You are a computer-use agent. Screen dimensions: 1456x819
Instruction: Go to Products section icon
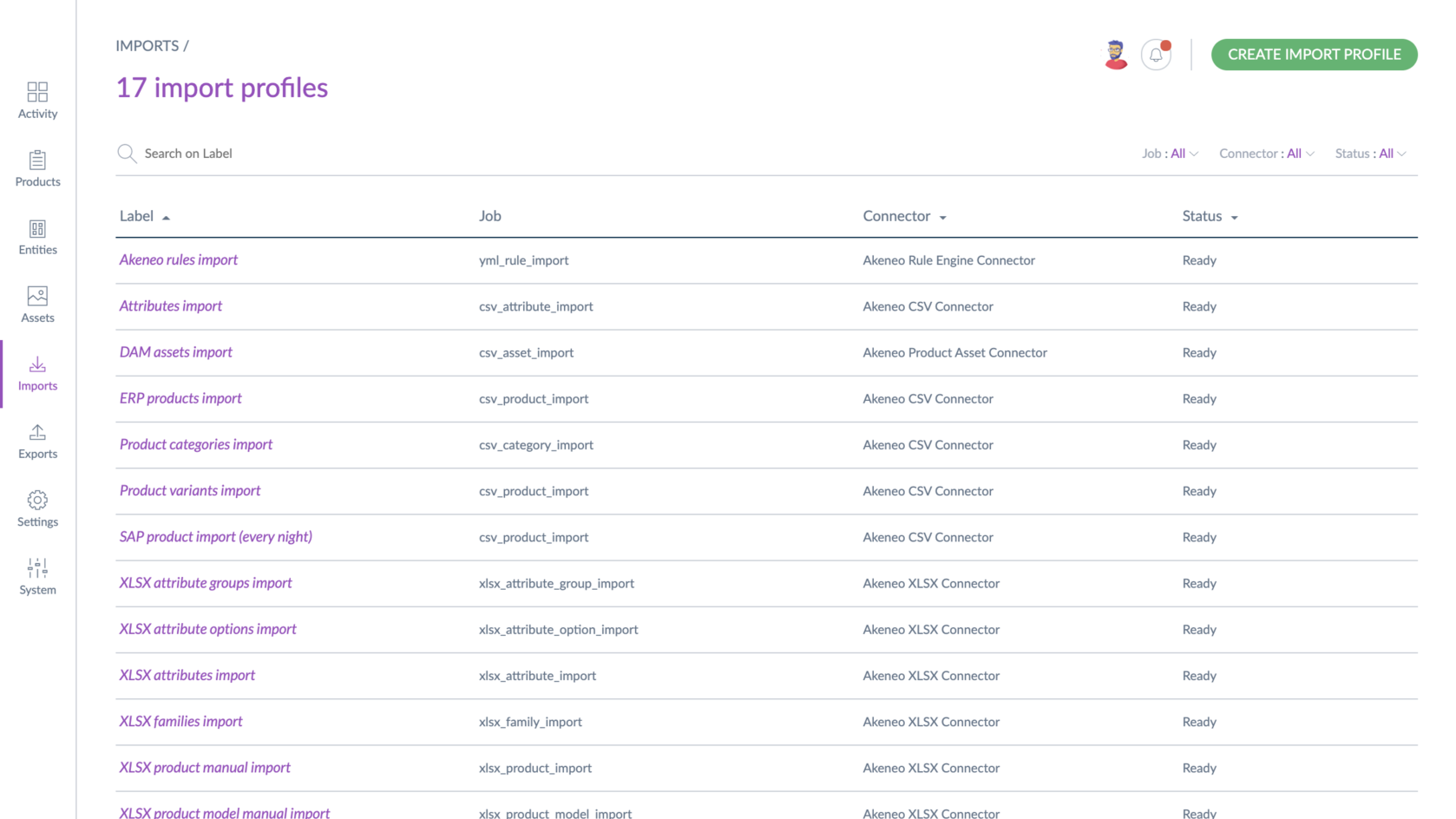[37, 161]
